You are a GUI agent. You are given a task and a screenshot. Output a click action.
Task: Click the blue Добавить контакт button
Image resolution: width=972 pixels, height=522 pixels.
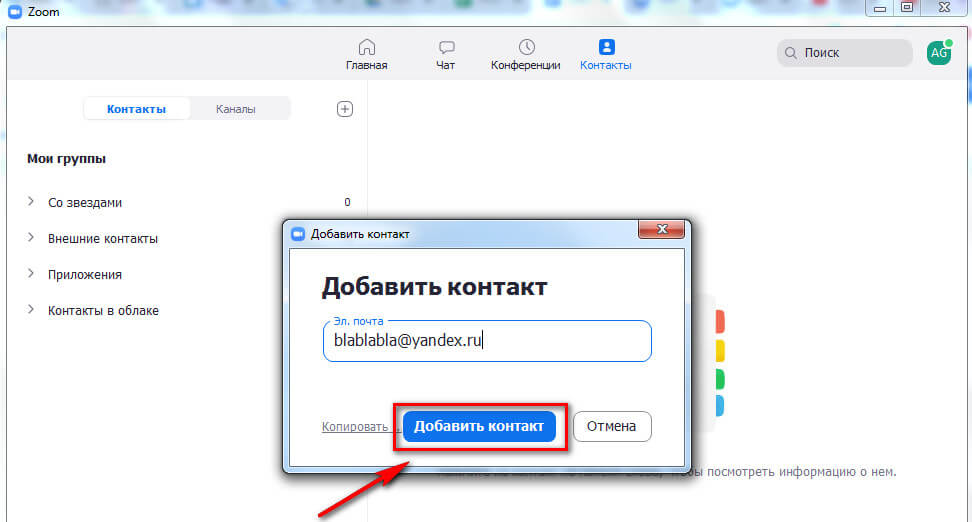pyautogui.click(x=479, y=427)
